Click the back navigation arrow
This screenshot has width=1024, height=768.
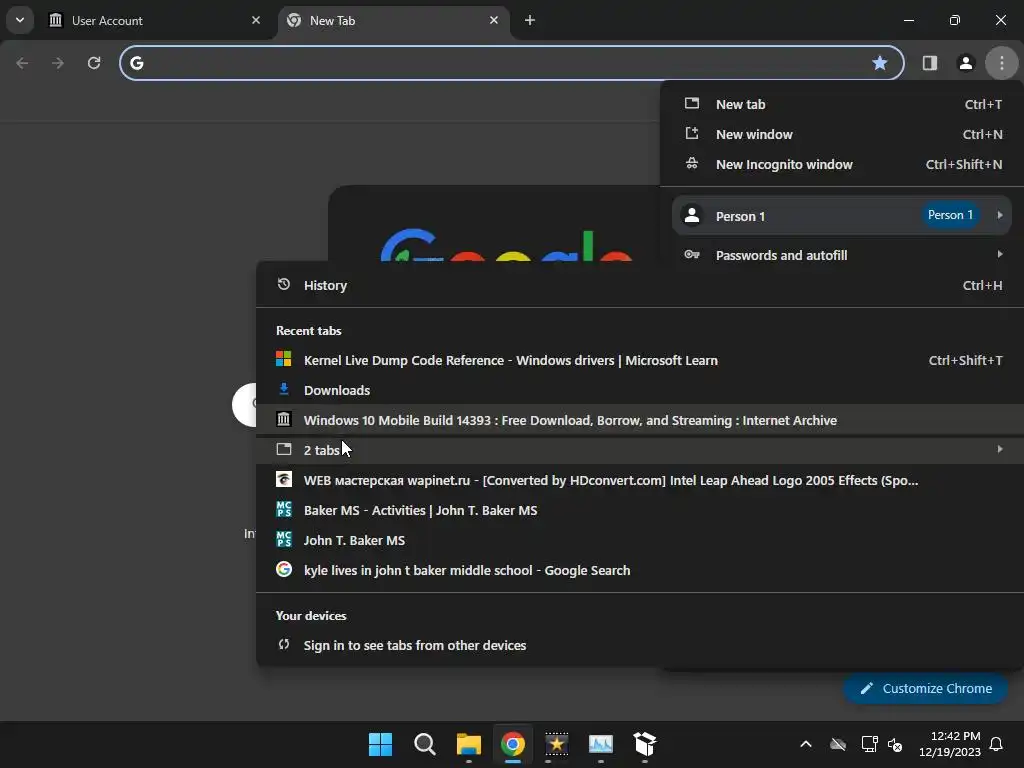(x=22, y=63)
